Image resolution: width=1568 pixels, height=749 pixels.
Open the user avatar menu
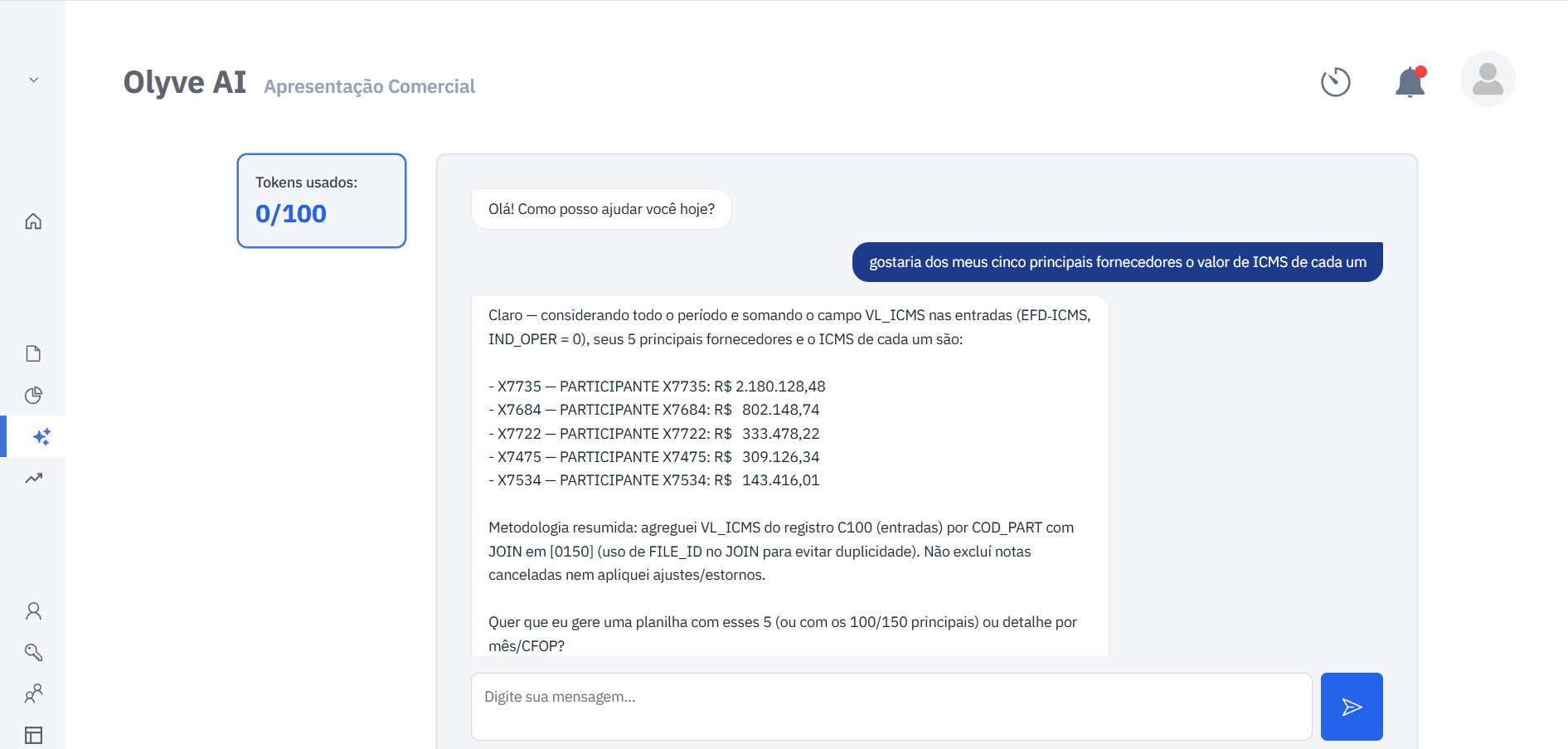(x=1488, y=80)
